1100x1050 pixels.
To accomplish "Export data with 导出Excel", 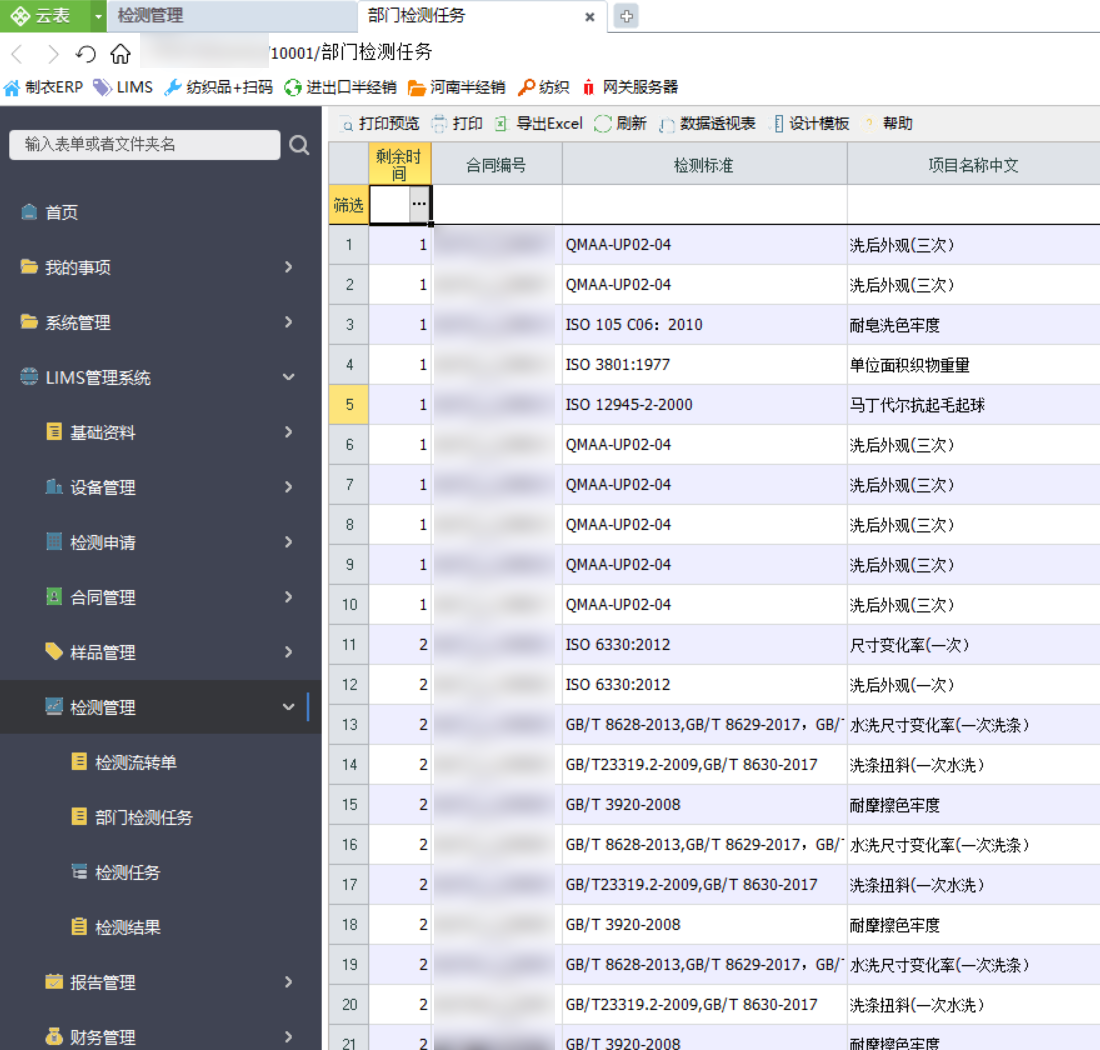I will (x=539, y=123).
